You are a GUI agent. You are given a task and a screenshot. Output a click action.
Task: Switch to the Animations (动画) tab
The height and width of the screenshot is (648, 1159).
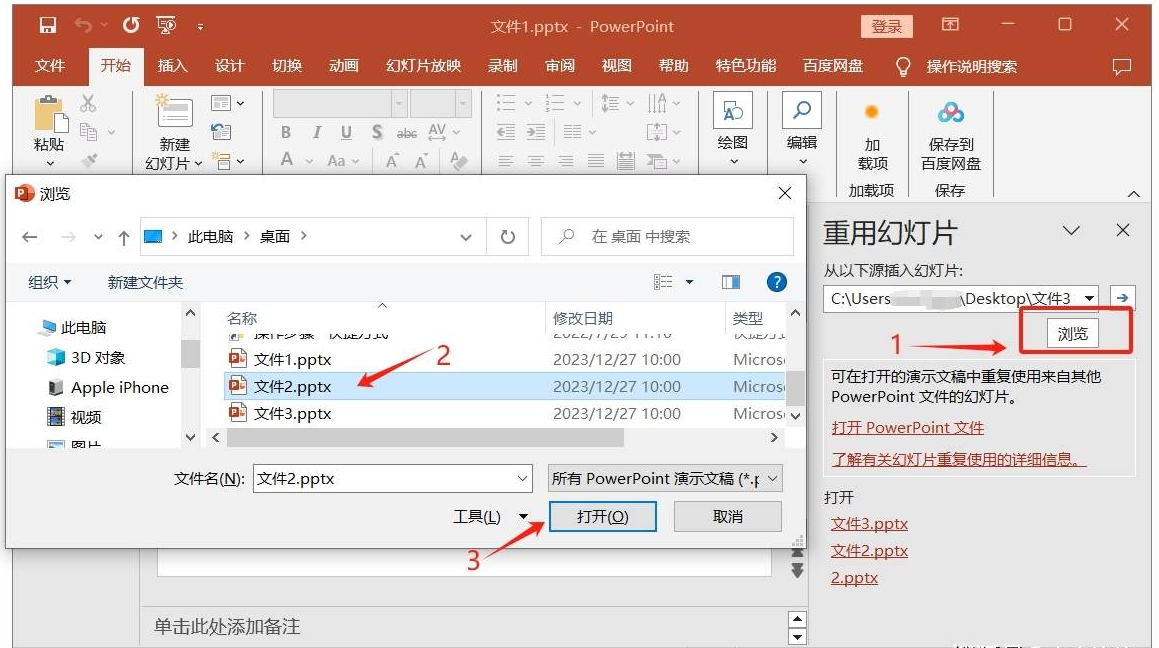point(344,66)
